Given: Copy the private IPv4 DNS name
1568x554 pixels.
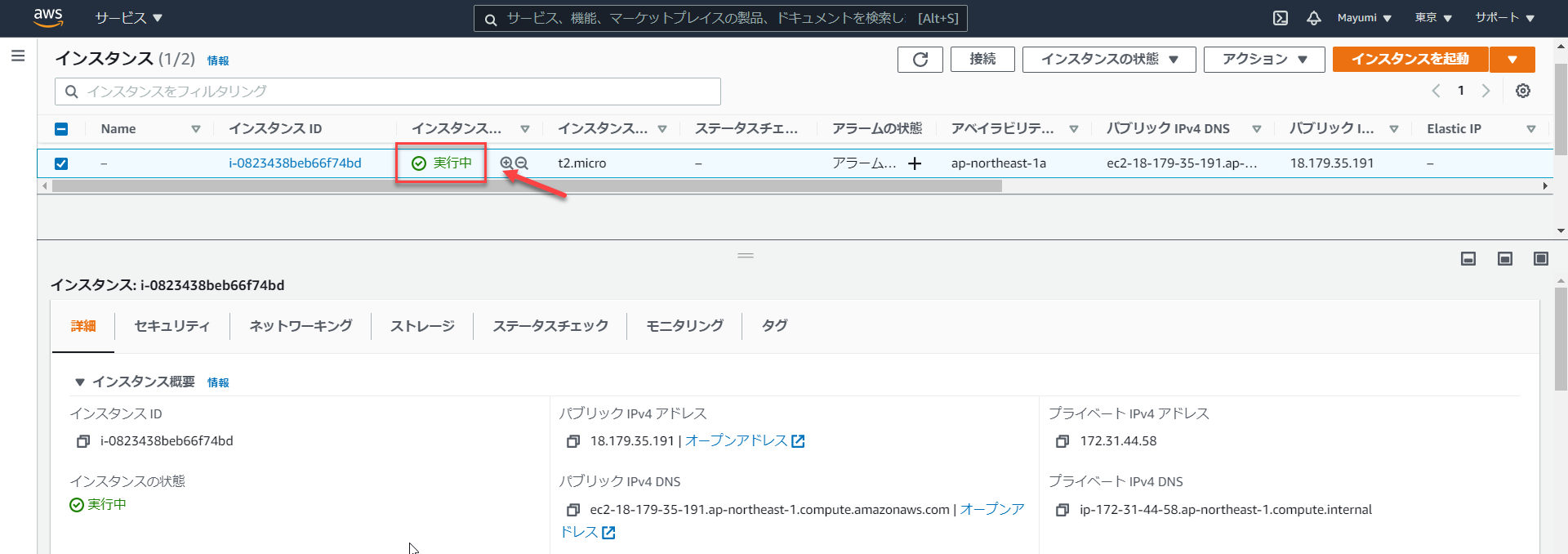Looking at the screenshot, I should (1062, 510).
